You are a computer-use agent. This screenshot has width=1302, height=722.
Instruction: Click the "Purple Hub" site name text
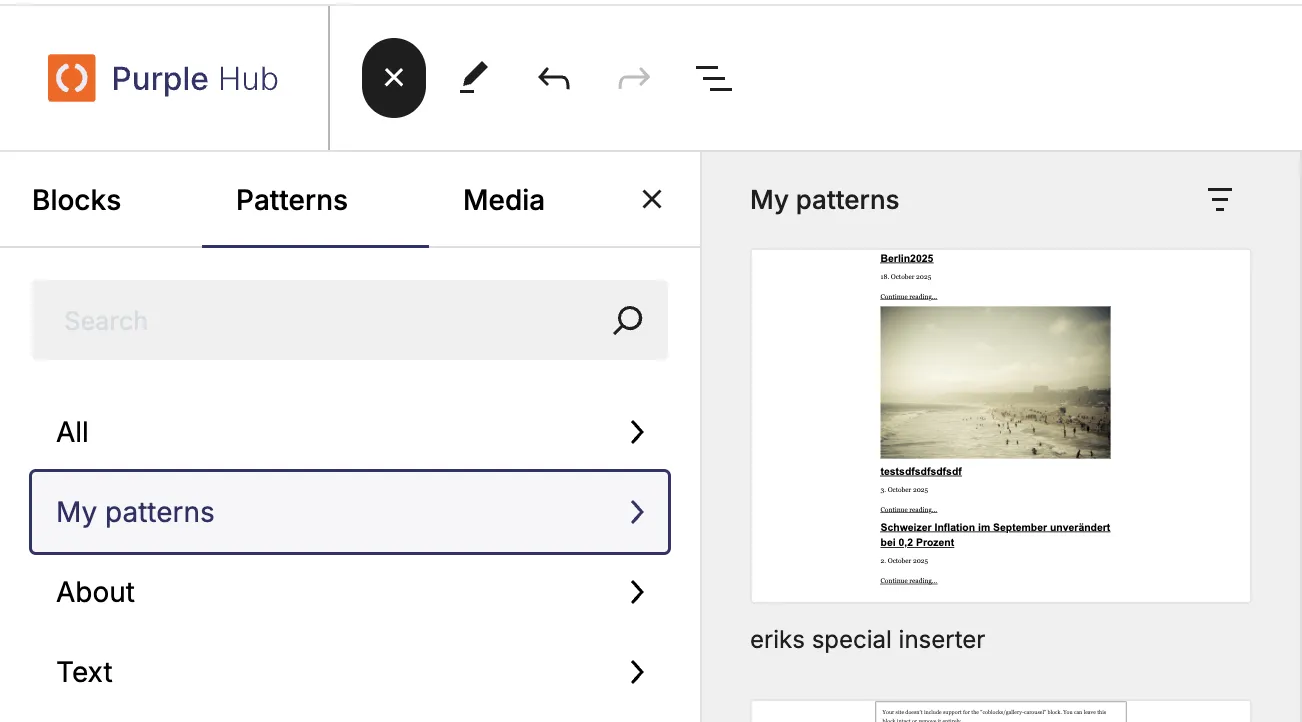pyautogui.click(x=195, y=79)
